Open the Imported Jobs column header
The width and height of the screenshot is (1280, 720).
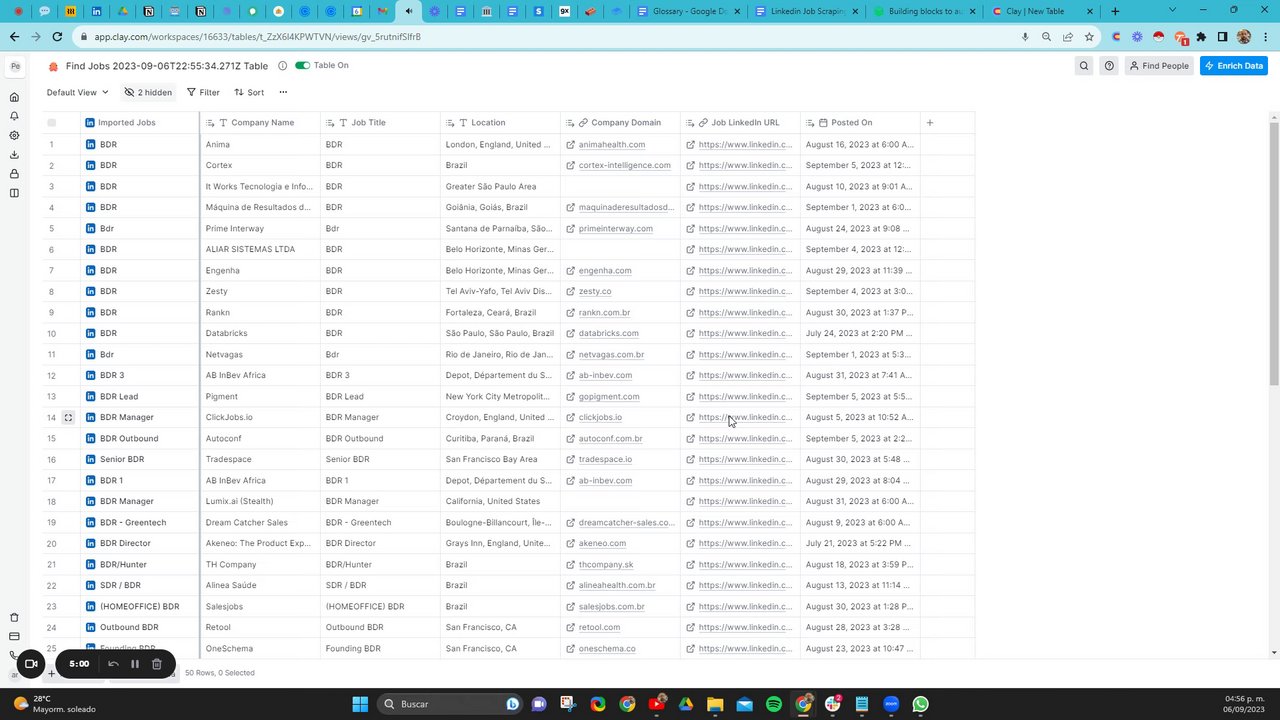tap(140, 123)
